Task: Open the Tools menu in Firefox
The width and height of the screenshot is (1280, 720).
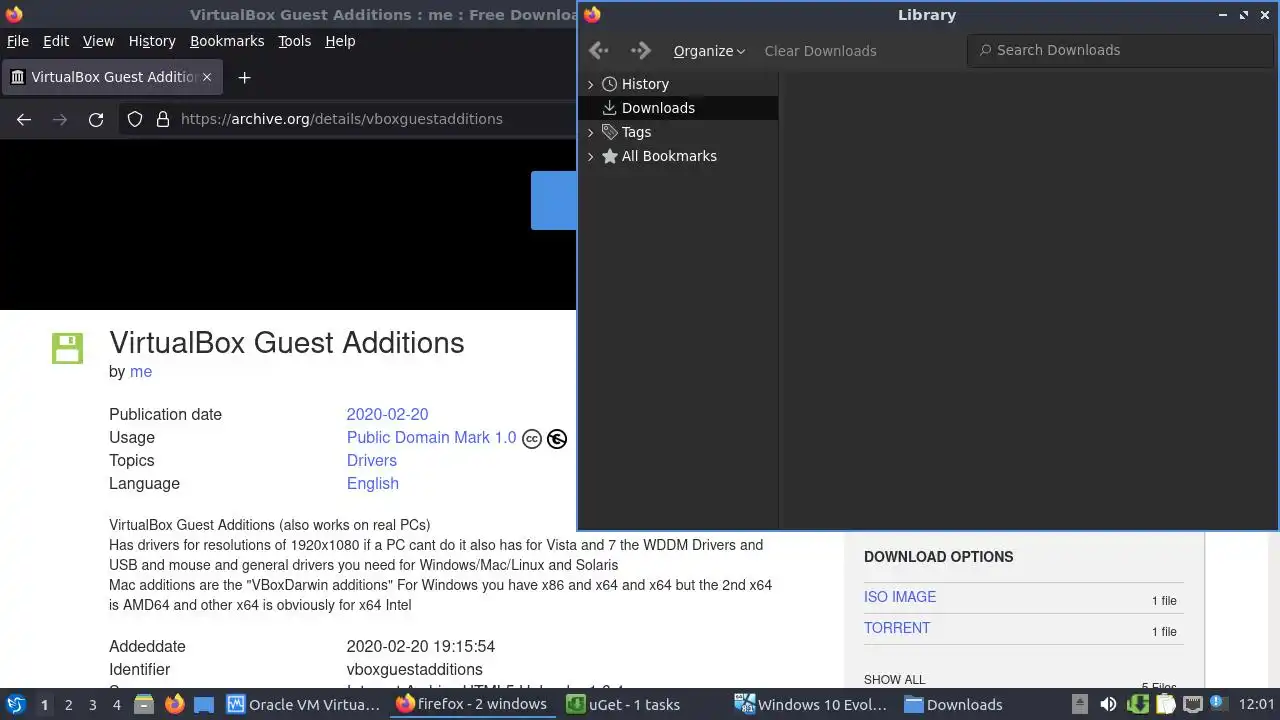Action: 294,41
